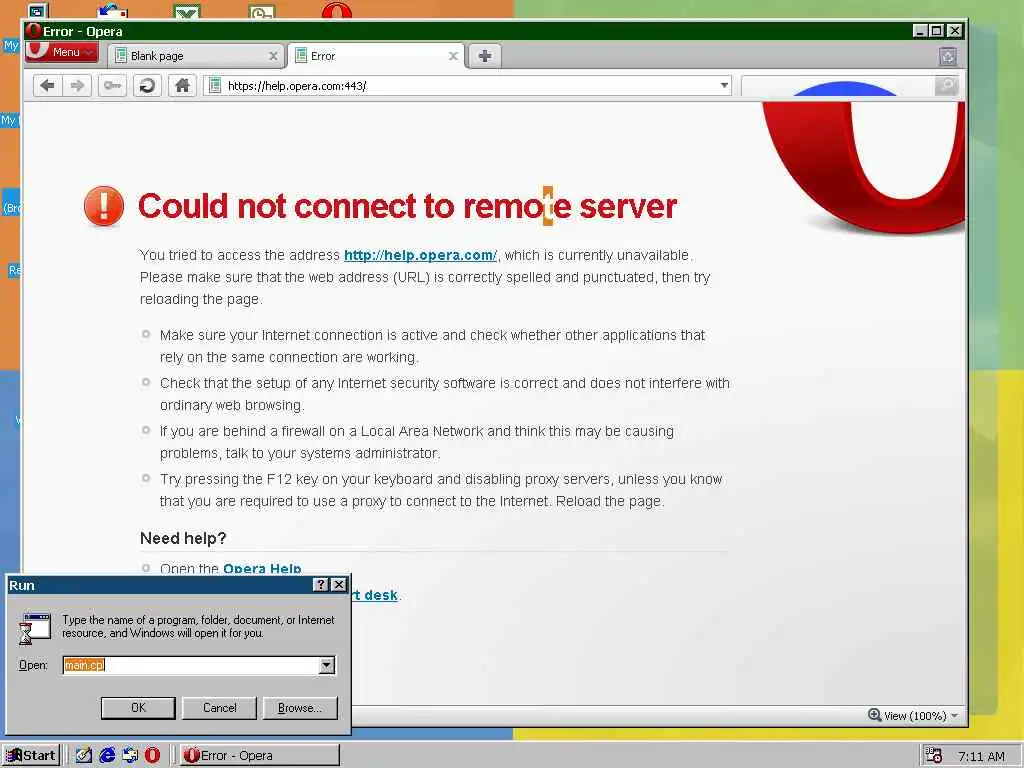Launch Show Desktop from quick launch
Viewport: 1024px width, 768px height.
pos(84,756)
